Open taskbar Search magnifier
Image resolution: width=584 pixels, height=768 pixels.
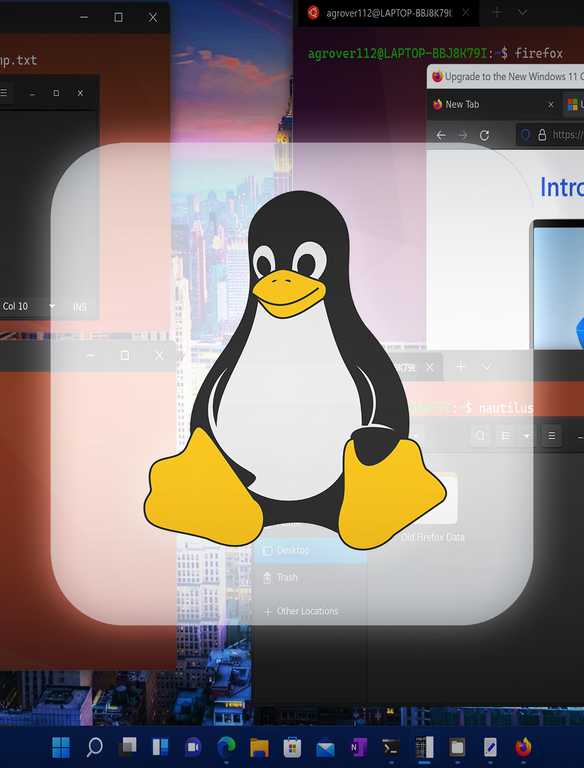click(94, 747)
